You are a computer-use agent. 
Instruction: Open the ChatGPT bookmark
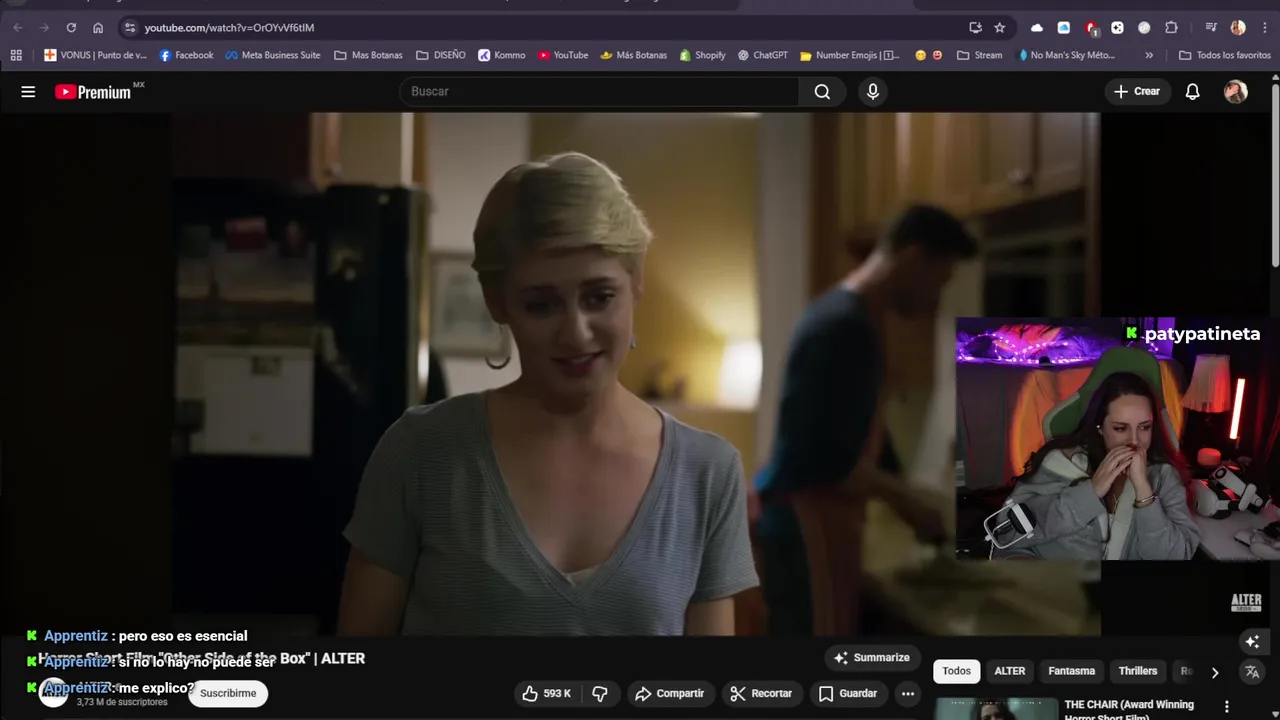click(x=763, y=55)
